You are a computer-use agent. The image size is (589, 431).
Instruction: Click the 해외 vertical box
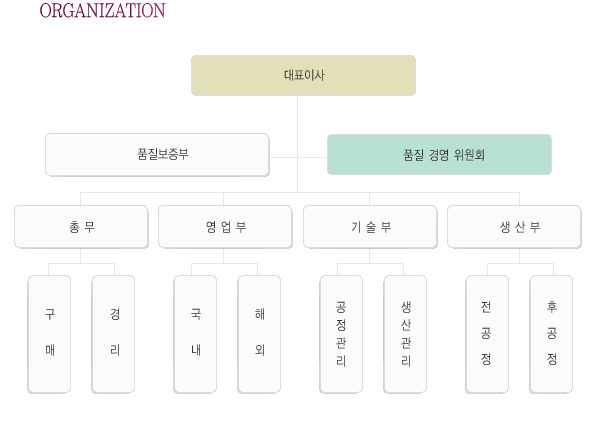pos(259,334)
